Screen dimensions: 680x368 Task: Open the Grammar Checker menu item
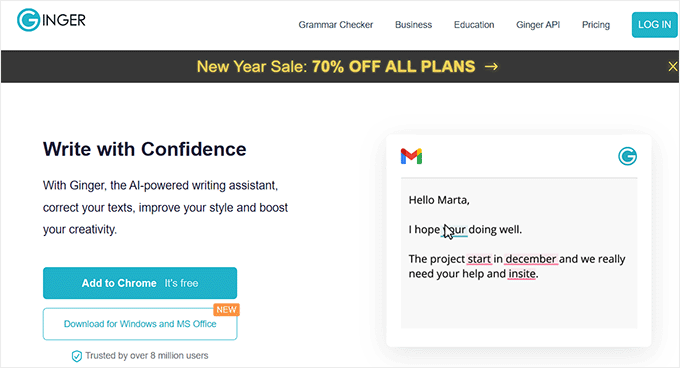tap(335, 25)
